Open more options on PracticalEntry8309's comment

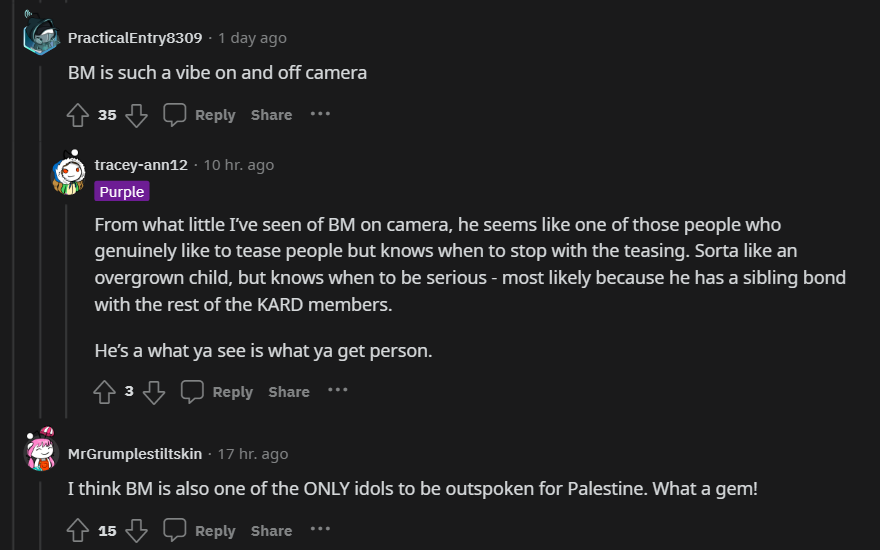320,114
